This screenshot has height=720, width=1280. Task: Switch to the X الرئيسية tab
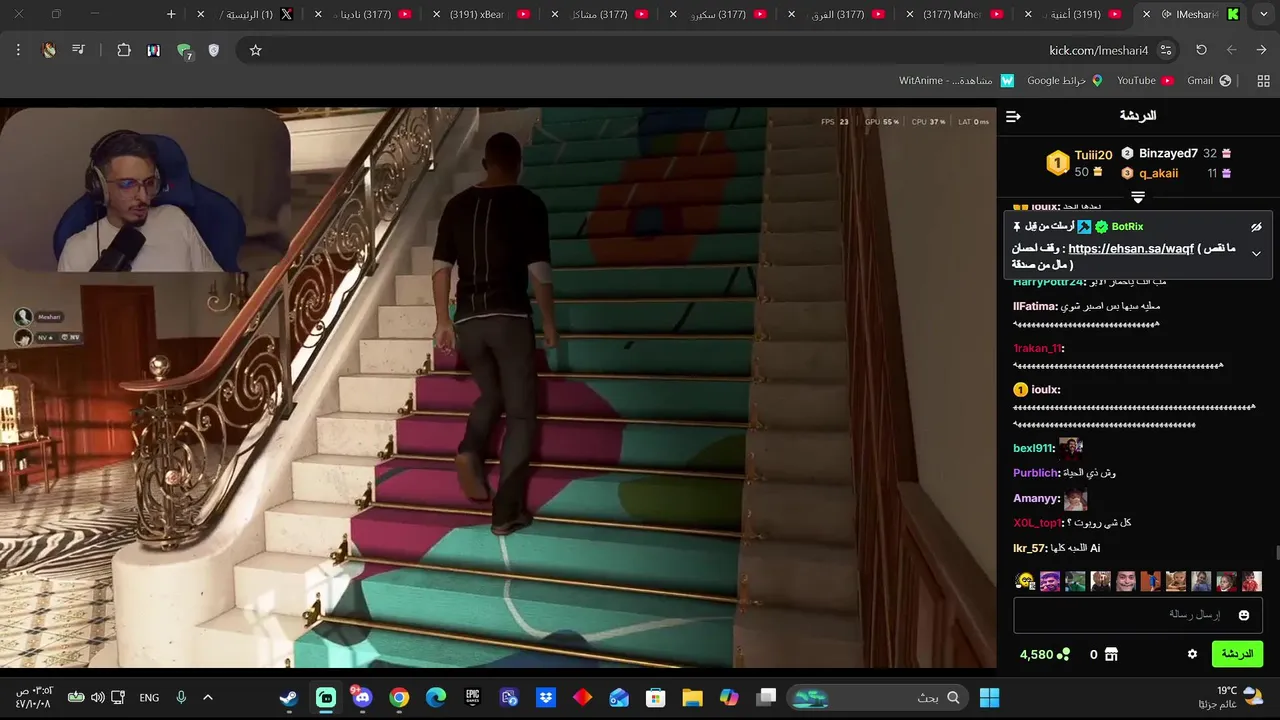(x=246, y=14)
